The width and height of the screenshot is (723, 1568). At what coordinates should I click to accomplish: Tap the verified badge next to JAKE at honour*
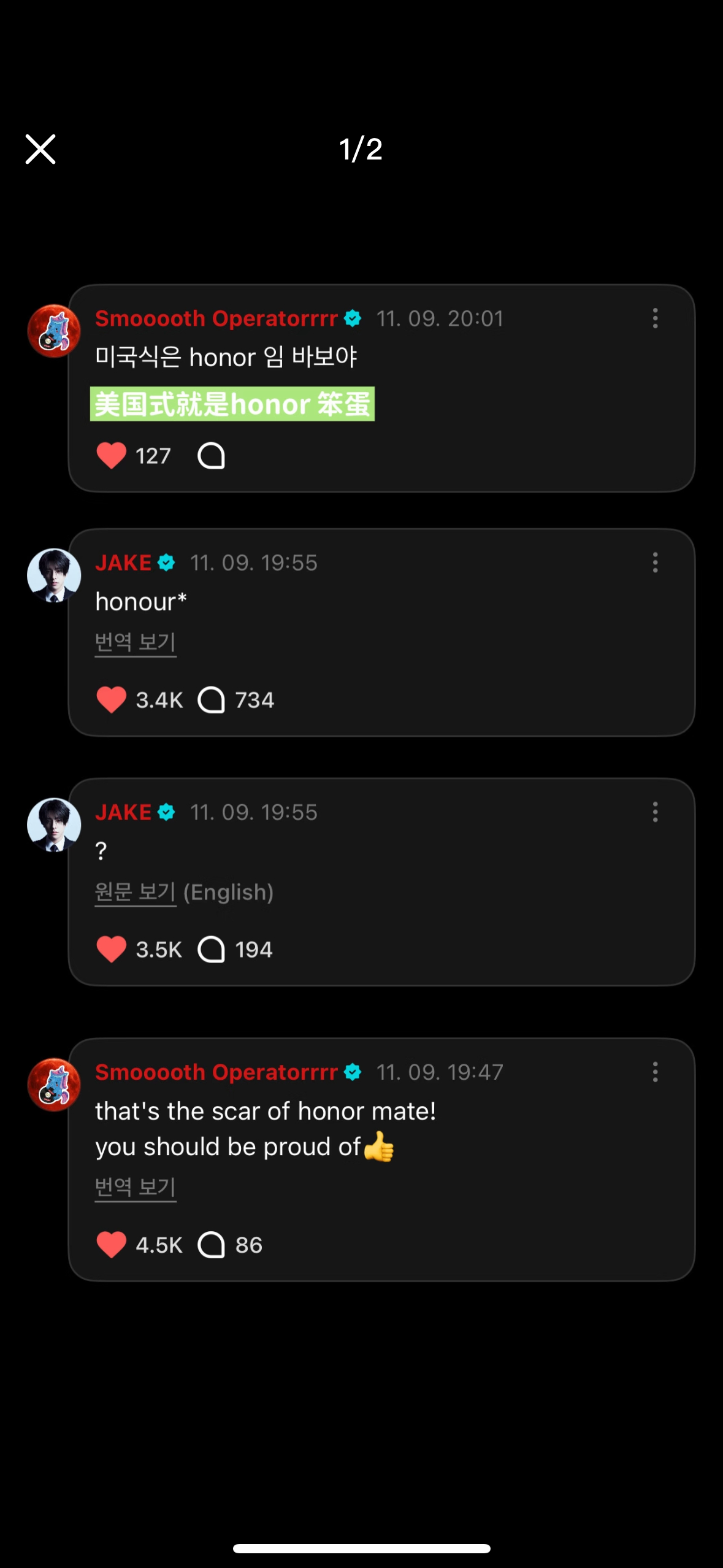166,563
